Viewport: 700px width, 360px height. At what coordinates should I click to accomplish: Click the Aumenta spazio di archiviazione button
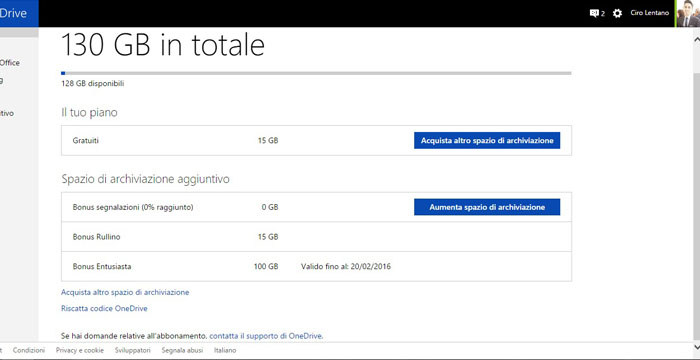[x=487, y=207]
